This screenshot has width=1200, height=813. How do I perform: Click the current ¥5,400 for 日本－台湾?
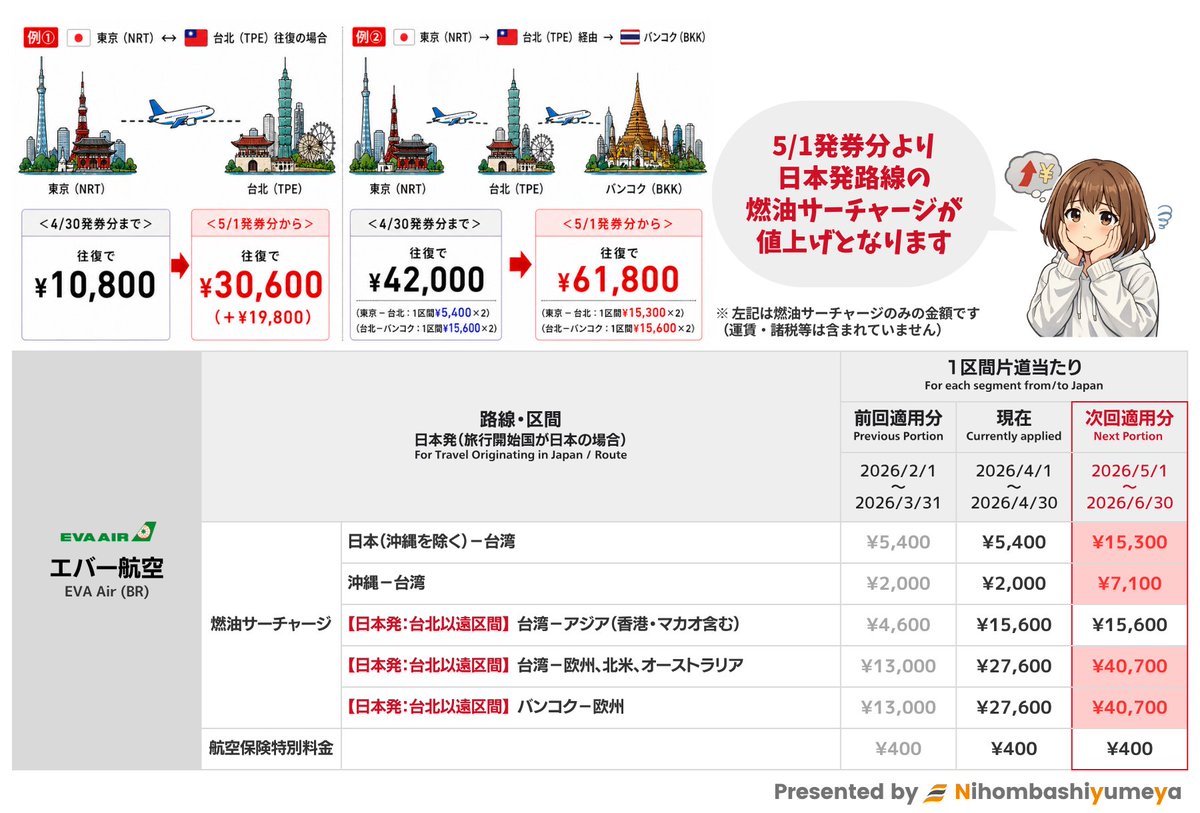pos(1014,542)
